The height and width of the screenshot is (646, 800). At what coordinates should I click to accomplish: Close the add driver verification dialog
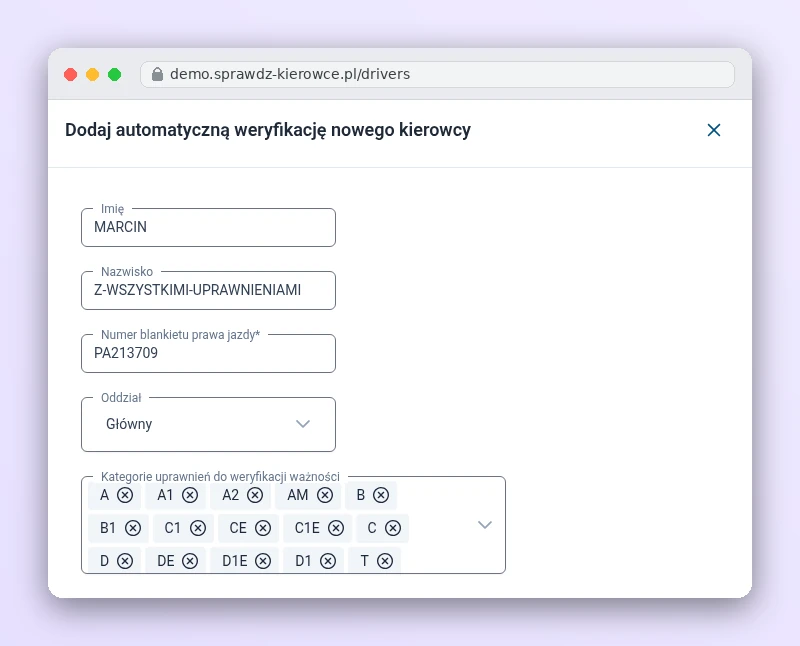pyautogui.click(x=714, y=130)
